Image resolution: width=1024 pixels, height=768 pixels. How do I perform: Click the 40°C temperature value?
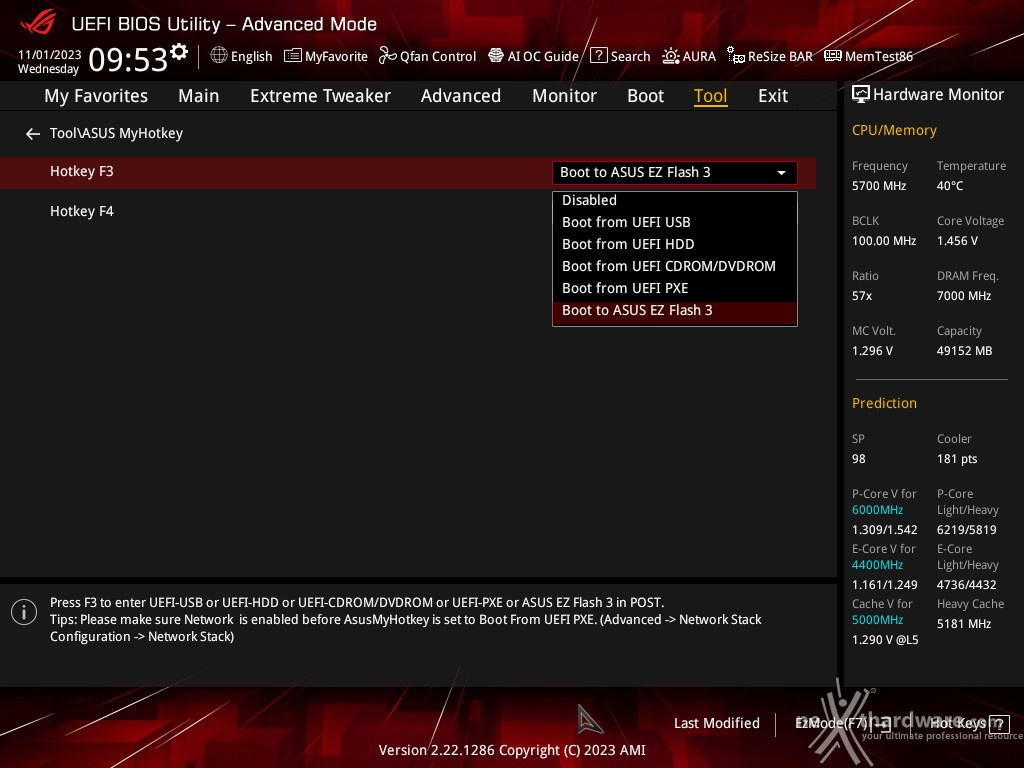[950, 186]
